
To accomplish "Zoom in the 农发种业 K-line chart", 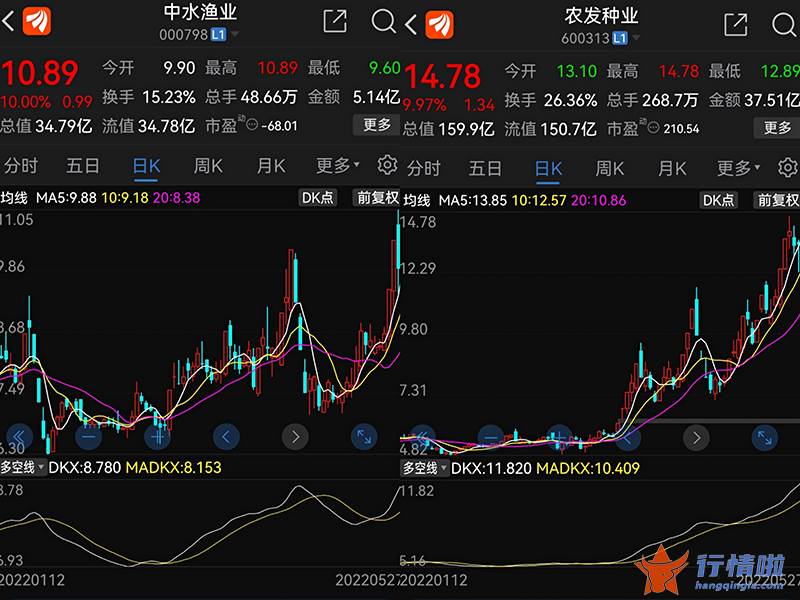I will [559, 437].
